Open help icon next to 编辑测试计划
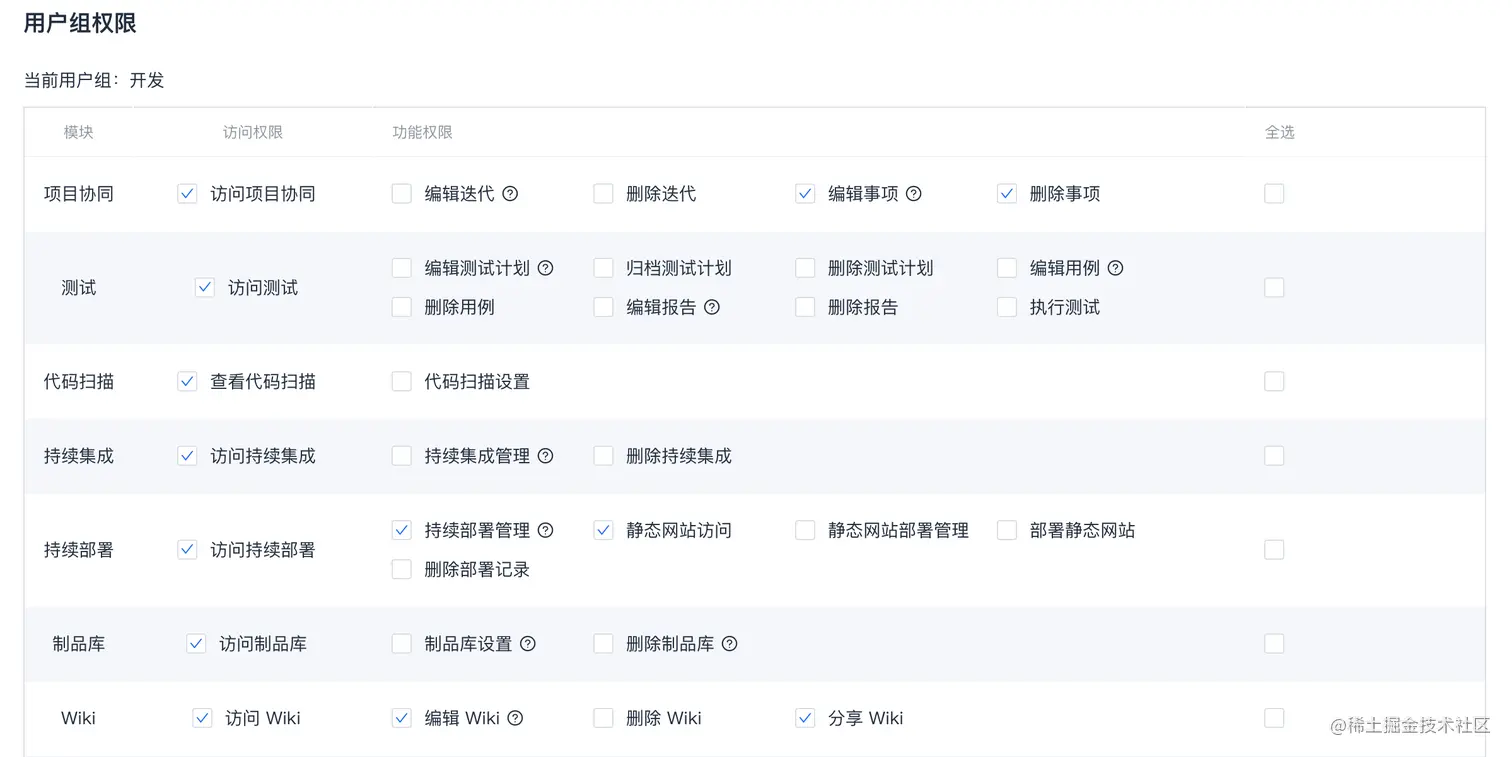 click(x=545, y=268)
